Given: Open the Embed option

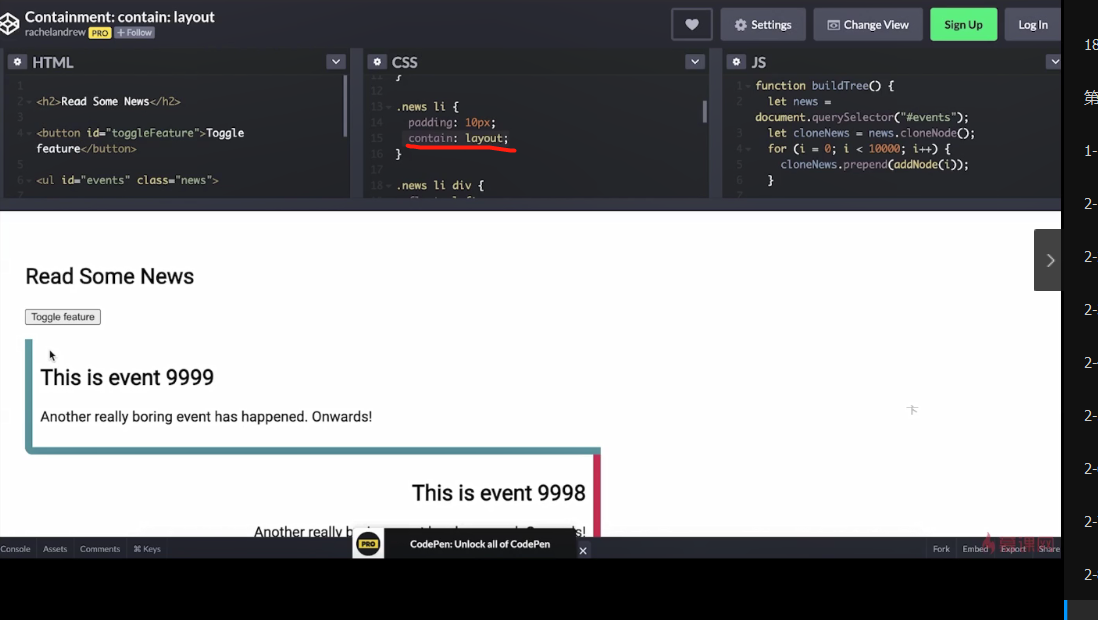Looking at the screenshot, I should pyautogui.click(x=975, y=549).
